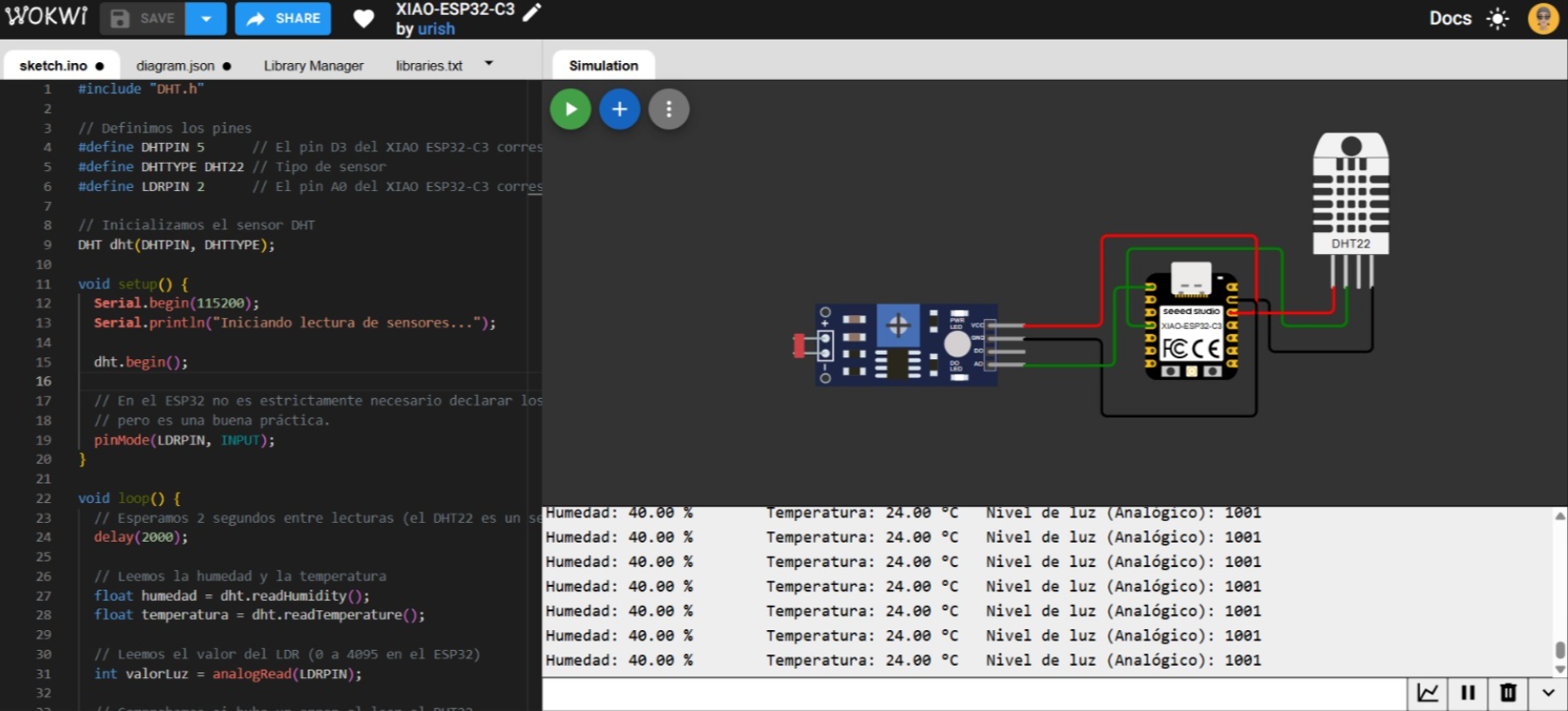This screenshot has width=1568, height=711.
Task: Edit the project title using the pencil icon
Action: tap(532, 11)
